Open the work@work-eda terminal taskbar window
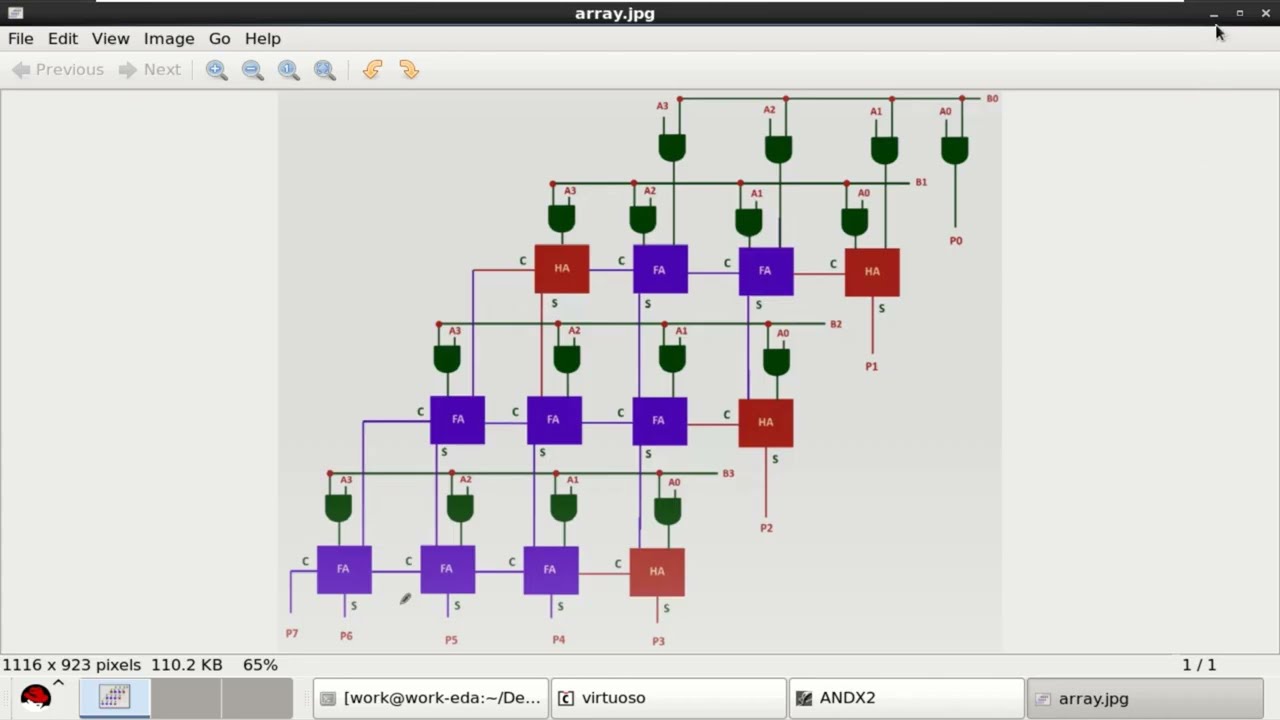Screen dimensions: 1280x720 [x=431, y=698]
